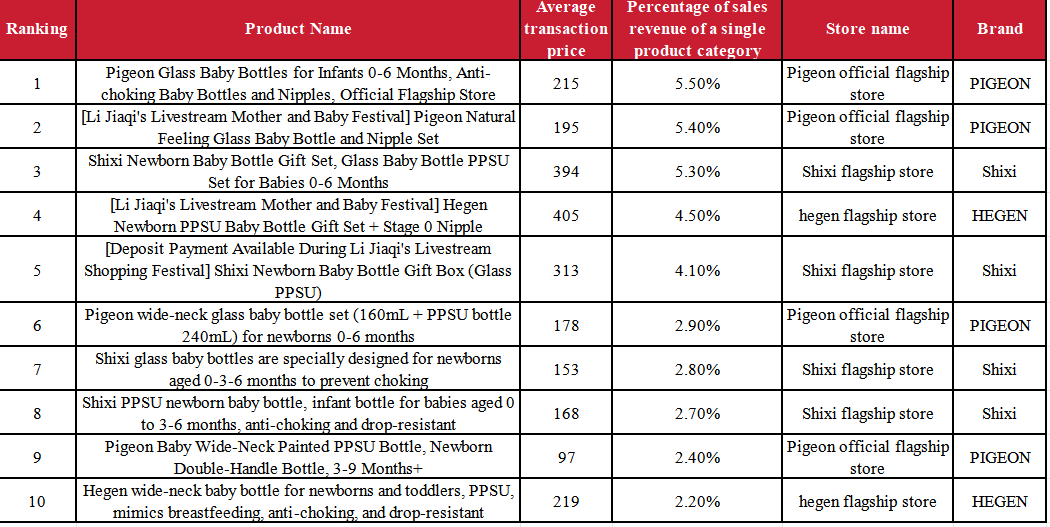
Task: Click the Average transaction price header
Action: (x=566, y=29)
